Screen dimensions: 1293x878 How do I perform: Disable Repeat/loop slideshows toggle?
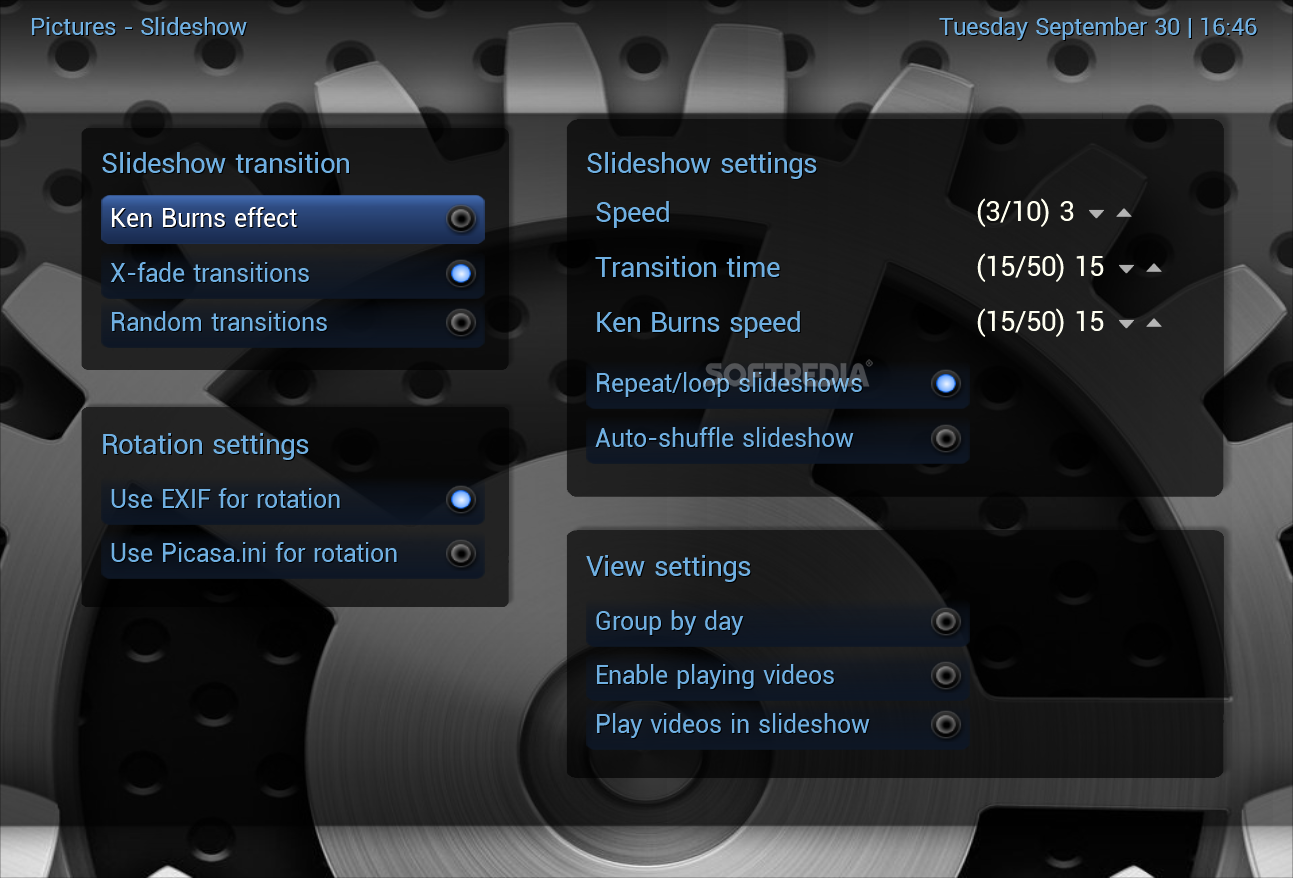pyautogui.click(x=945, y=383)
